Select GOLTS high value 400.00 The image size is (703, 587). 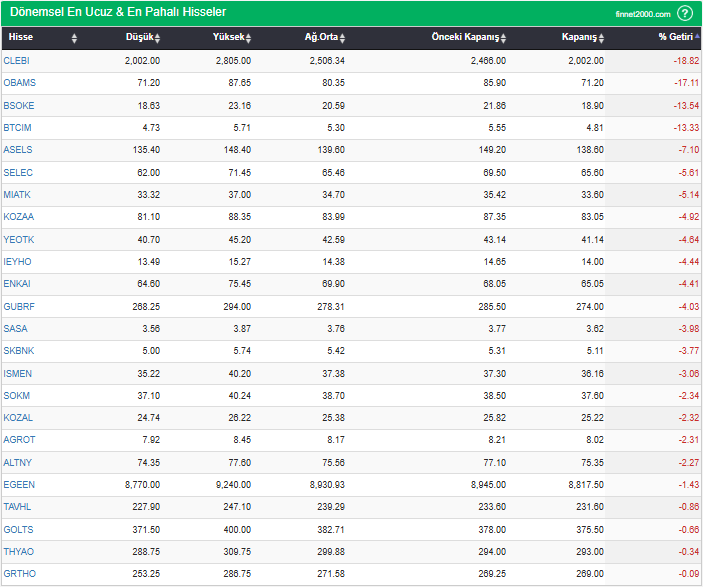[x=237, y=530]
